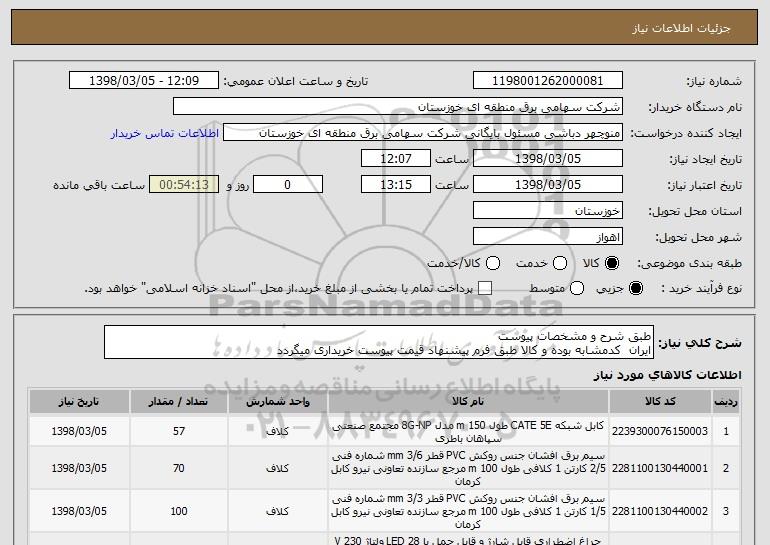The image size is (770, 545).
Task: Click general description text box
Action: point(379,342)
